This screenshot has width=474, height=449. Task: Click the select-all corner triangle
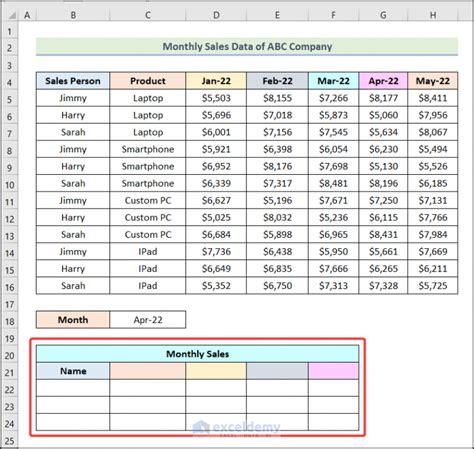pos(12,15)
